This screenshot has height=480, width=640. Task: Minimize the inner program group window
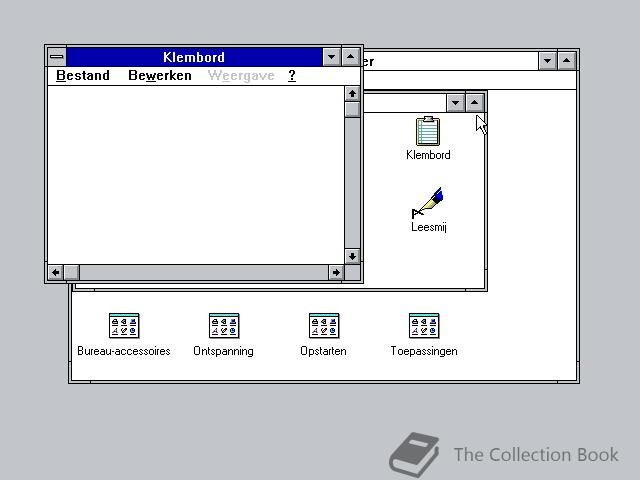point(456,102)
